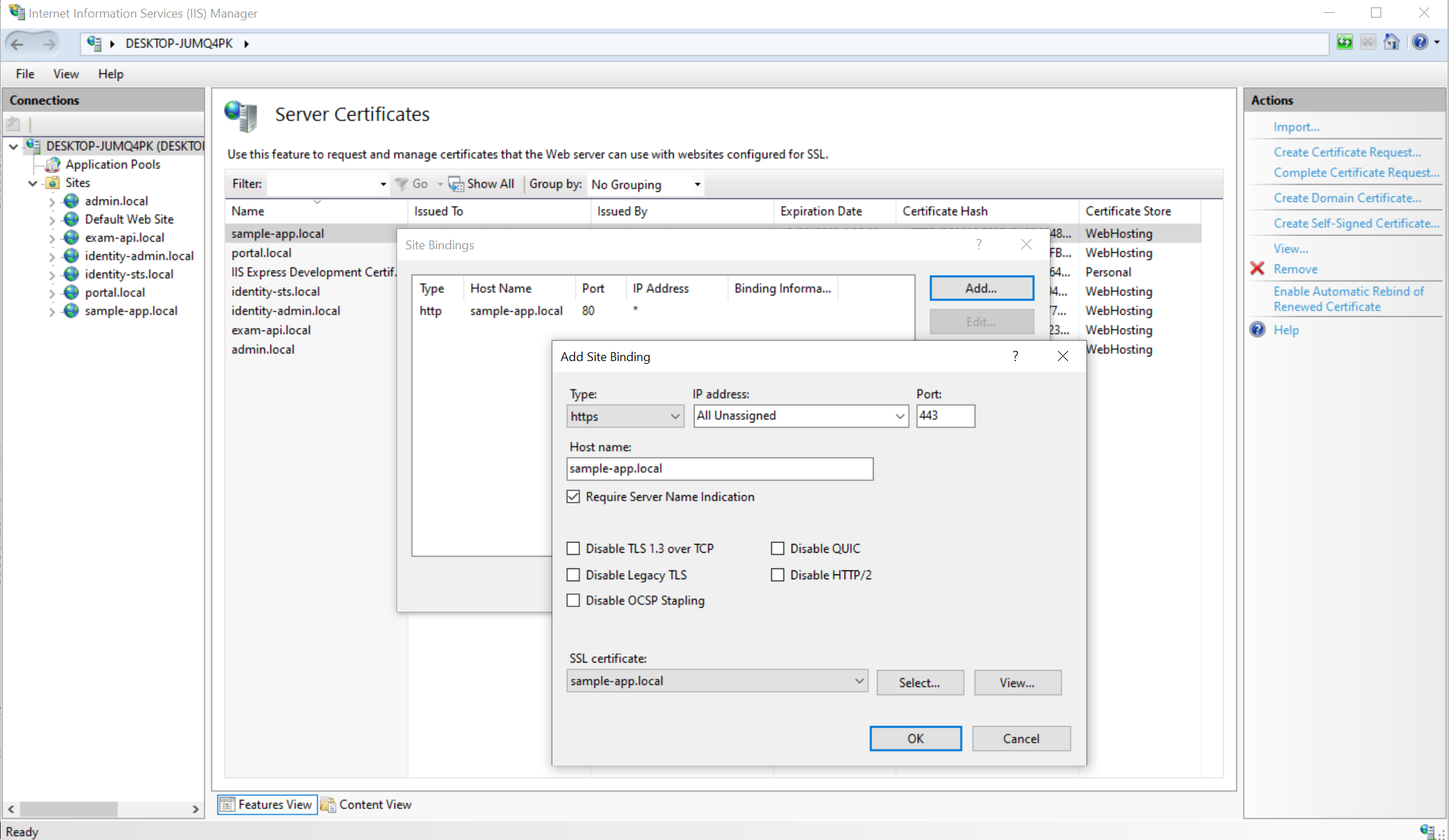The height and width of the screenshot is (840, 1449).
Task: Click Create Self-Signed Certificate link
Action: pyautogui.click(x=1355, y=224)
